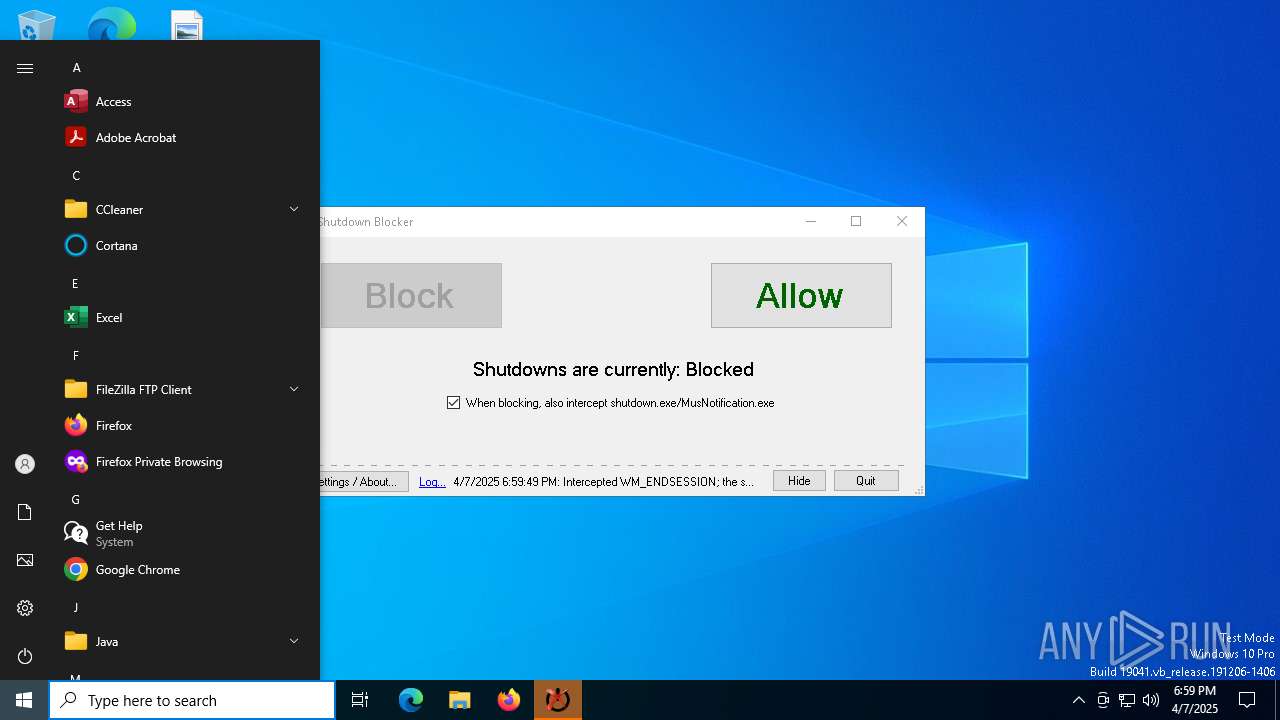1280x720 pixels.
Task: Select the Microsoft Edge desktop icon
Action: click(x=111, y=25)
